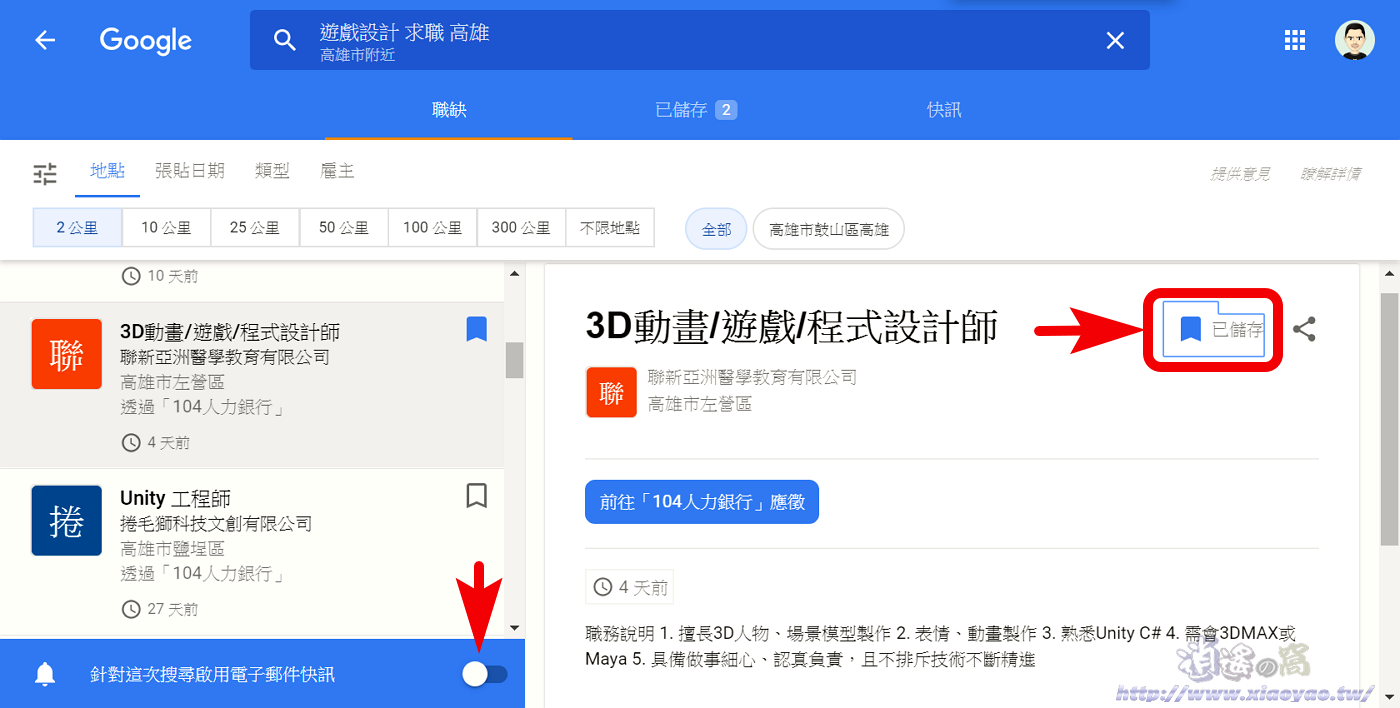The width and height of the screenshot is (1400, 708).
Task: Switch to the 快訊 tab
Action: (944, 110)
